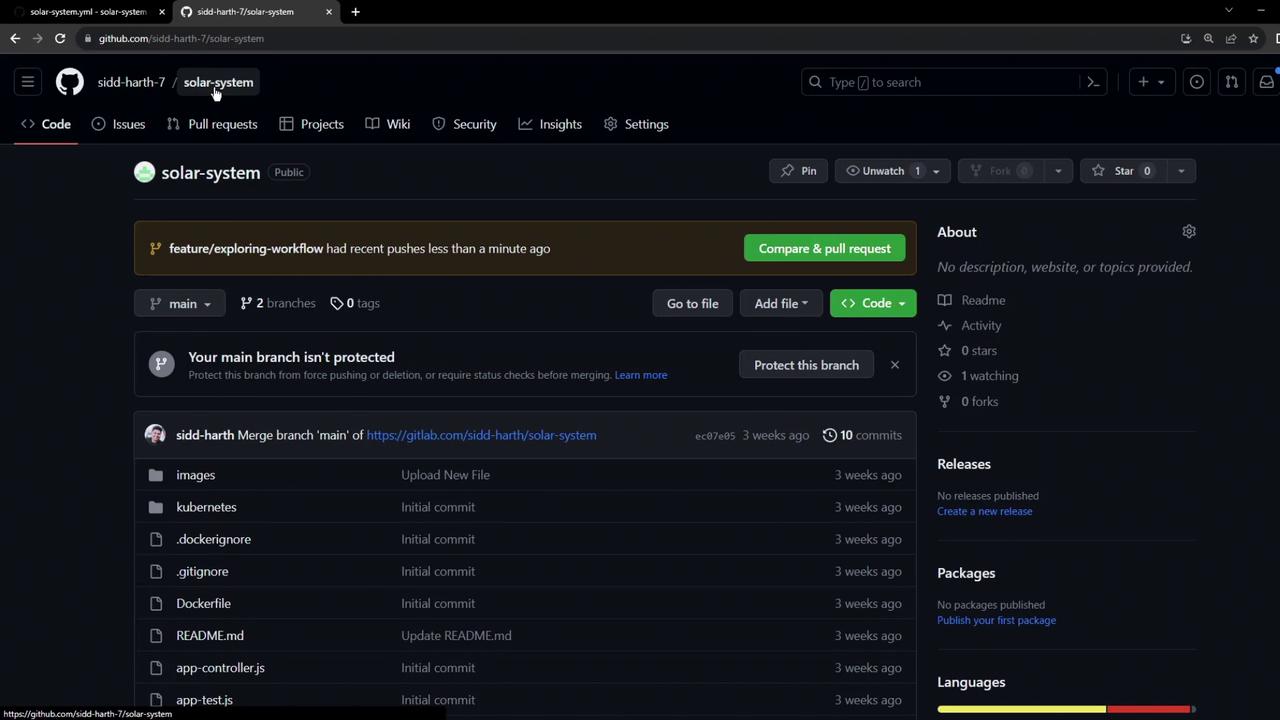
Task: Pin the solar-system repository
Action: click(799, 171)
